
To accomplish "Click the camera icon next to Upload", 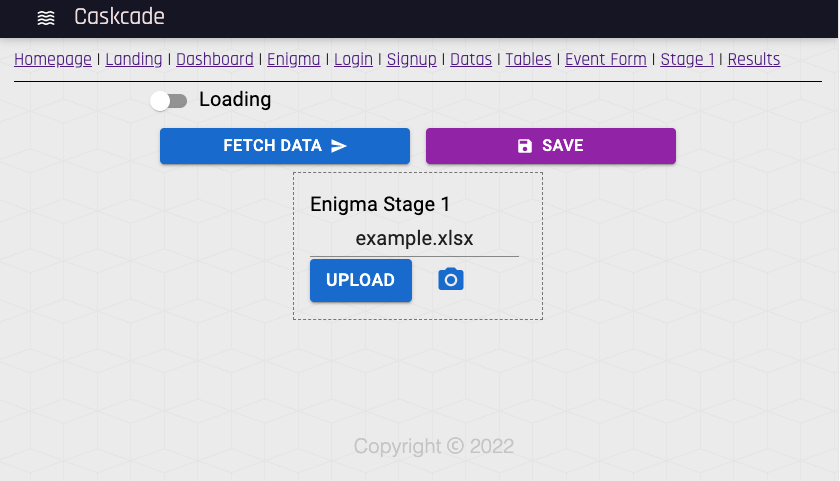I will (451, 280).
